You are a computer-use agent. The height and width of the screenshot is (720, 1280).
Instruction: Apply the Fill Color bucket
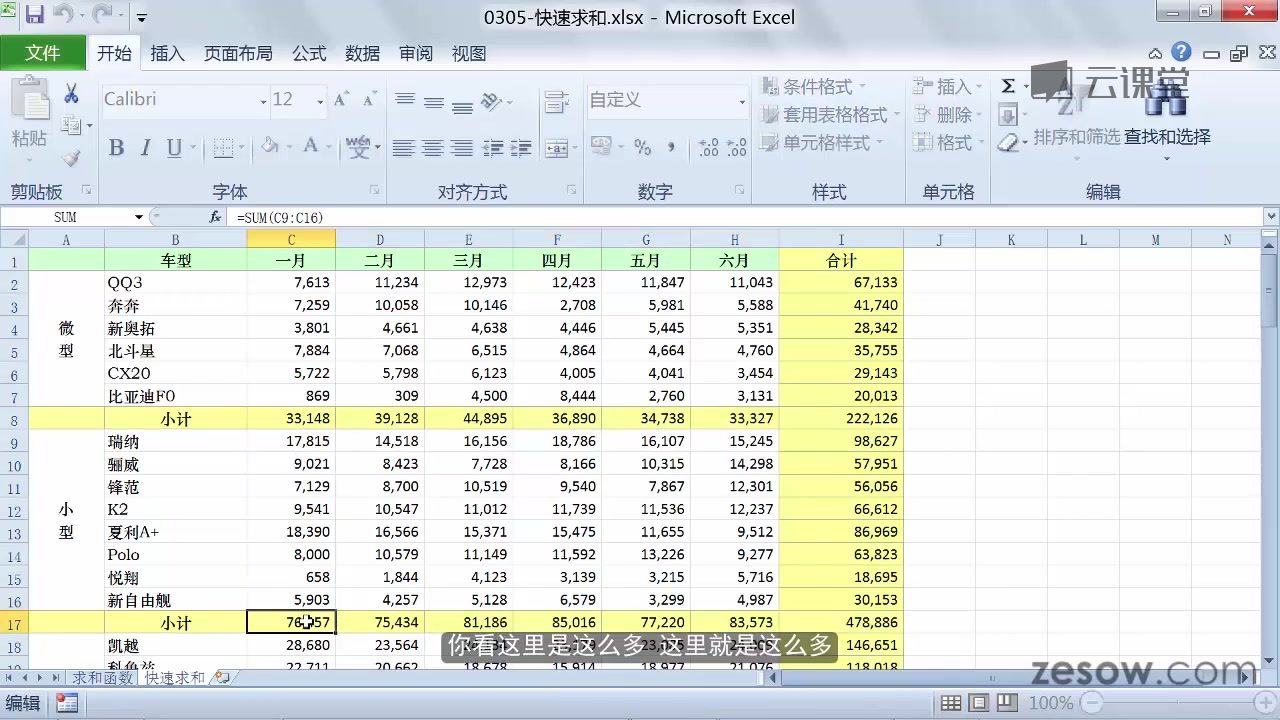point(269,147)
